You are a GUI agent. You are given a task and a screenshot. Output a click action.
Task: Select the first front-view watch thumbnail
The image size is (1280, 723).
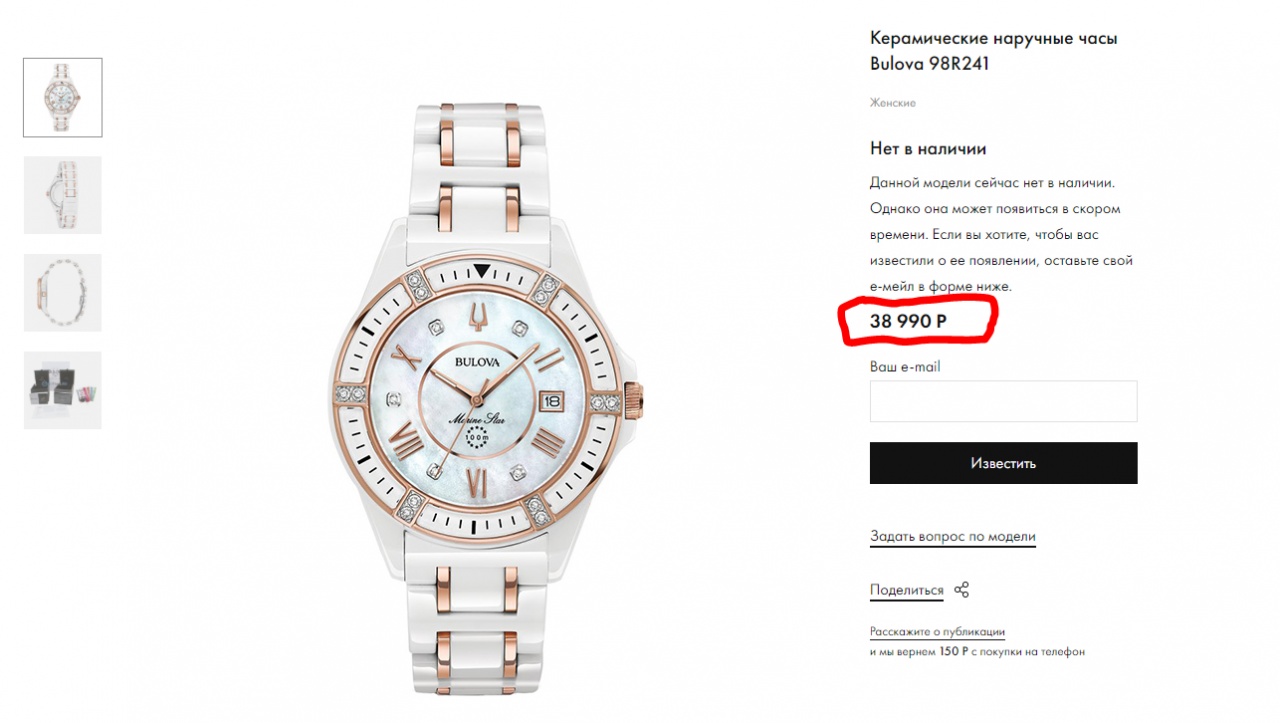(63, 98)
